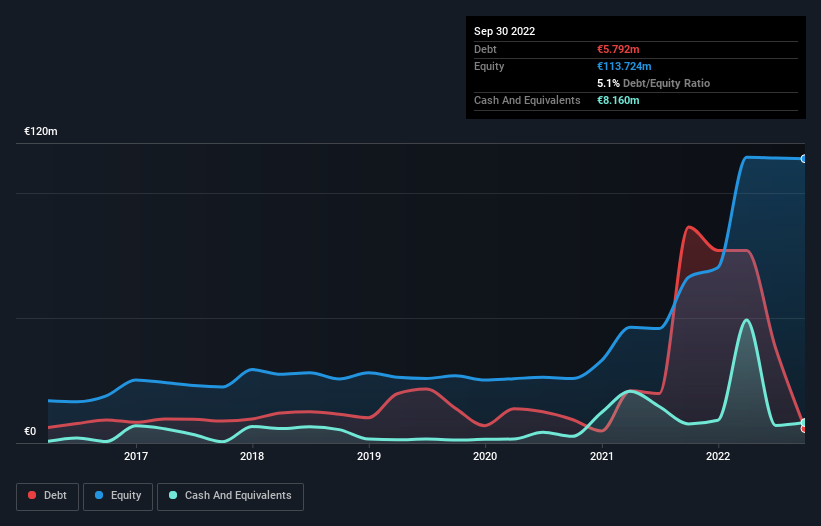821x526 pixels.
Task: Click the €5.792m debt value
Action: pos(618,49)
